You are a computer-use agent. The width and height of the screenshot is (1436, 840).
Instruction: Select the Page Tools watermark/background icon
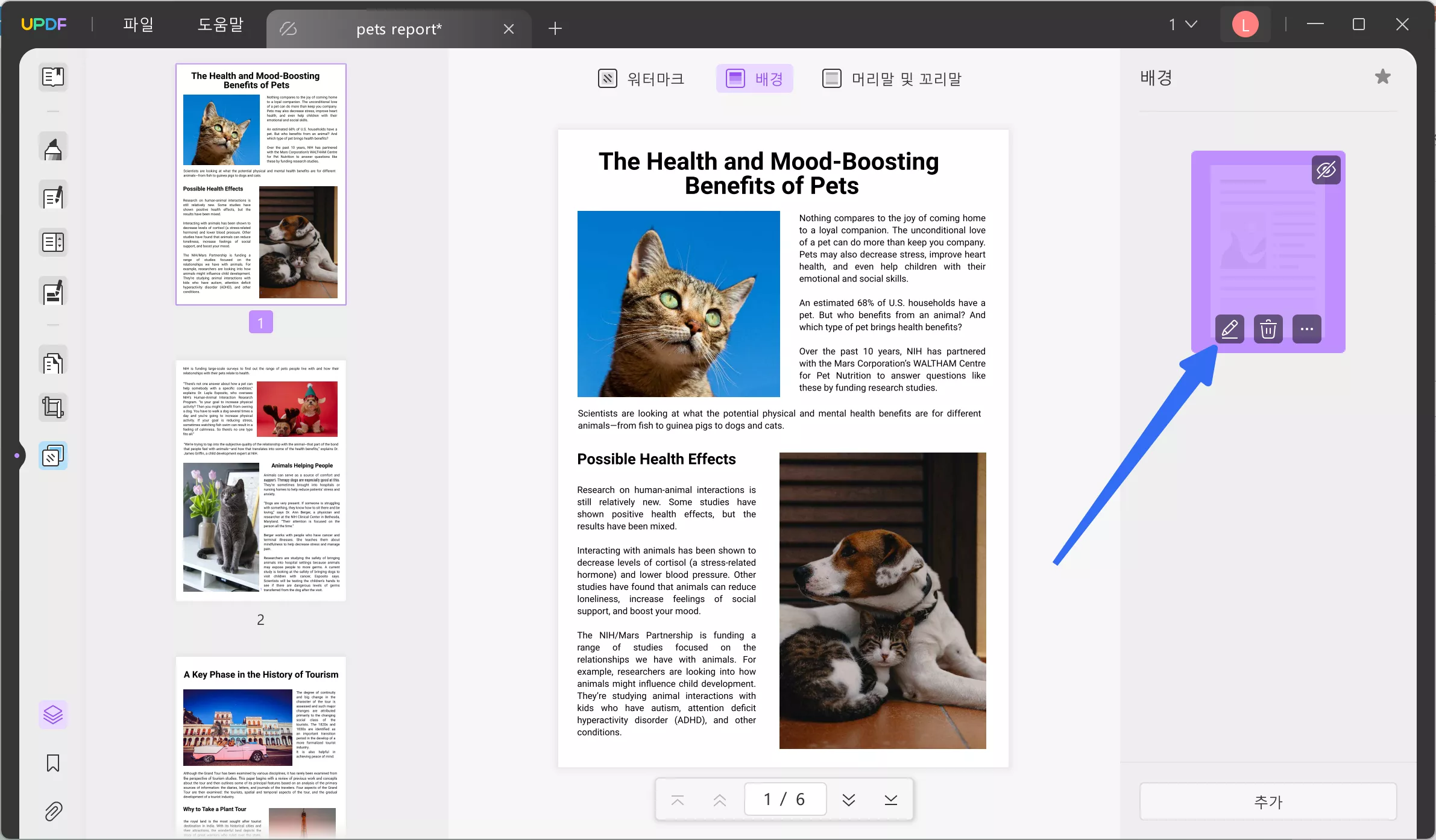coord(53,456)
